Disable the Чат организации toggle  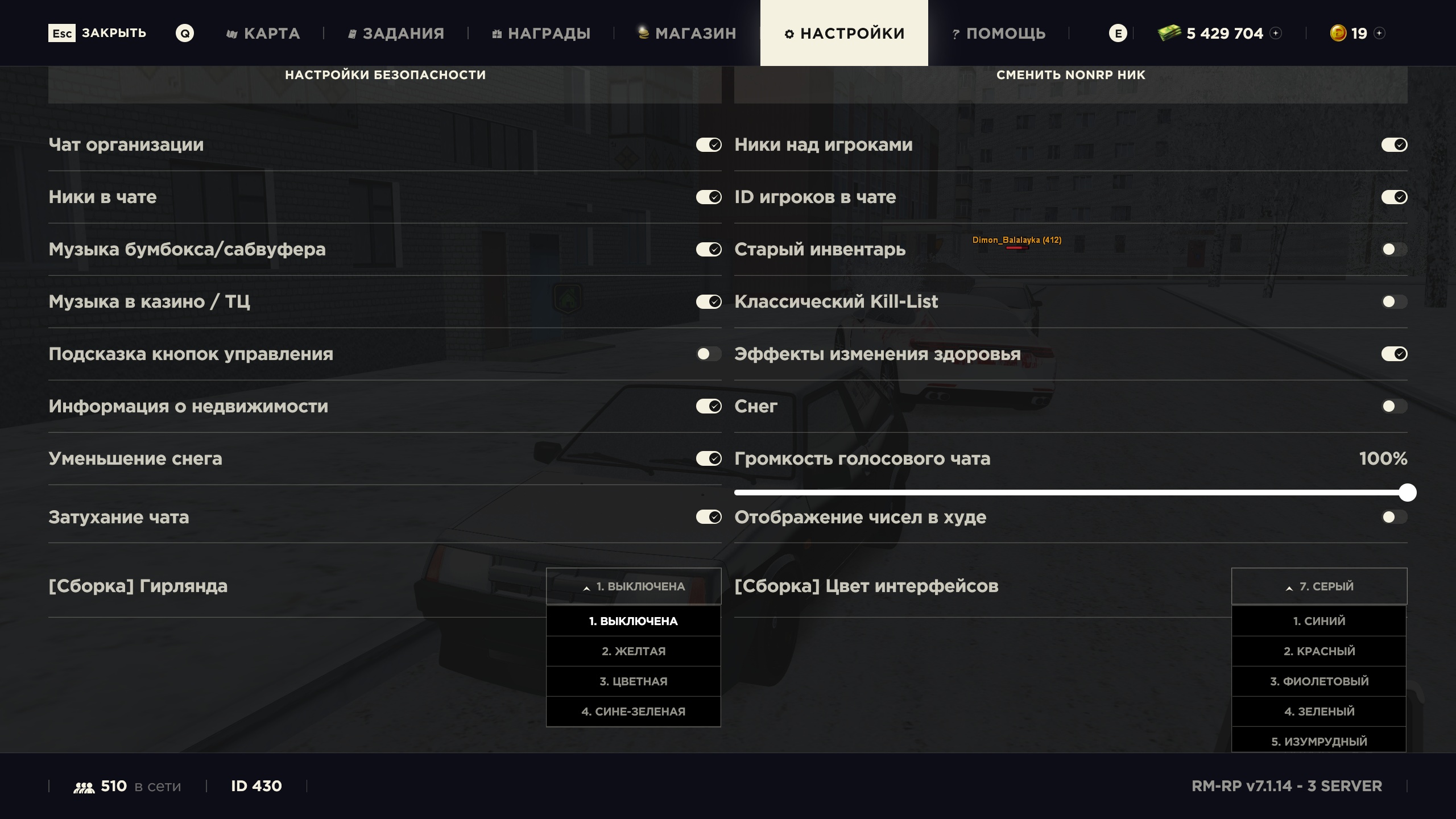tap(709, 145)
